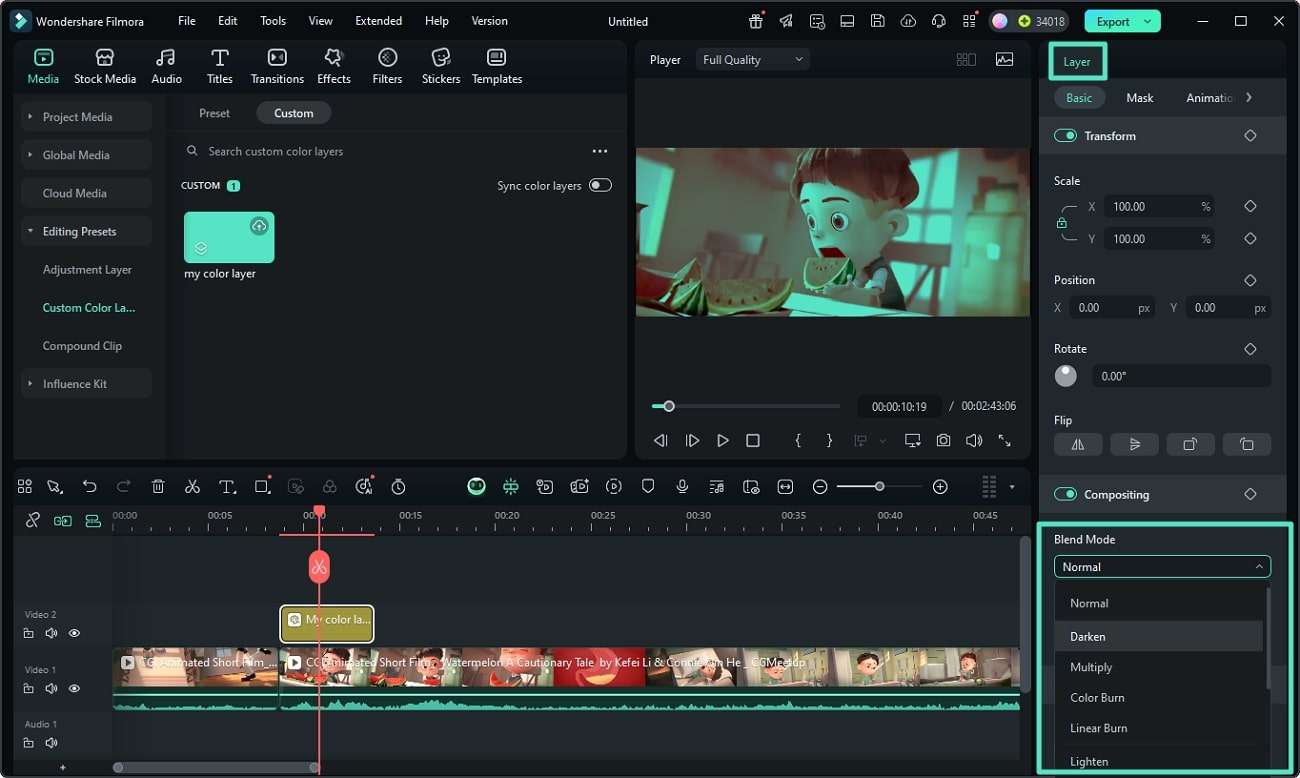
Task: Add a marker with shield icon
Action: [648, 487]
